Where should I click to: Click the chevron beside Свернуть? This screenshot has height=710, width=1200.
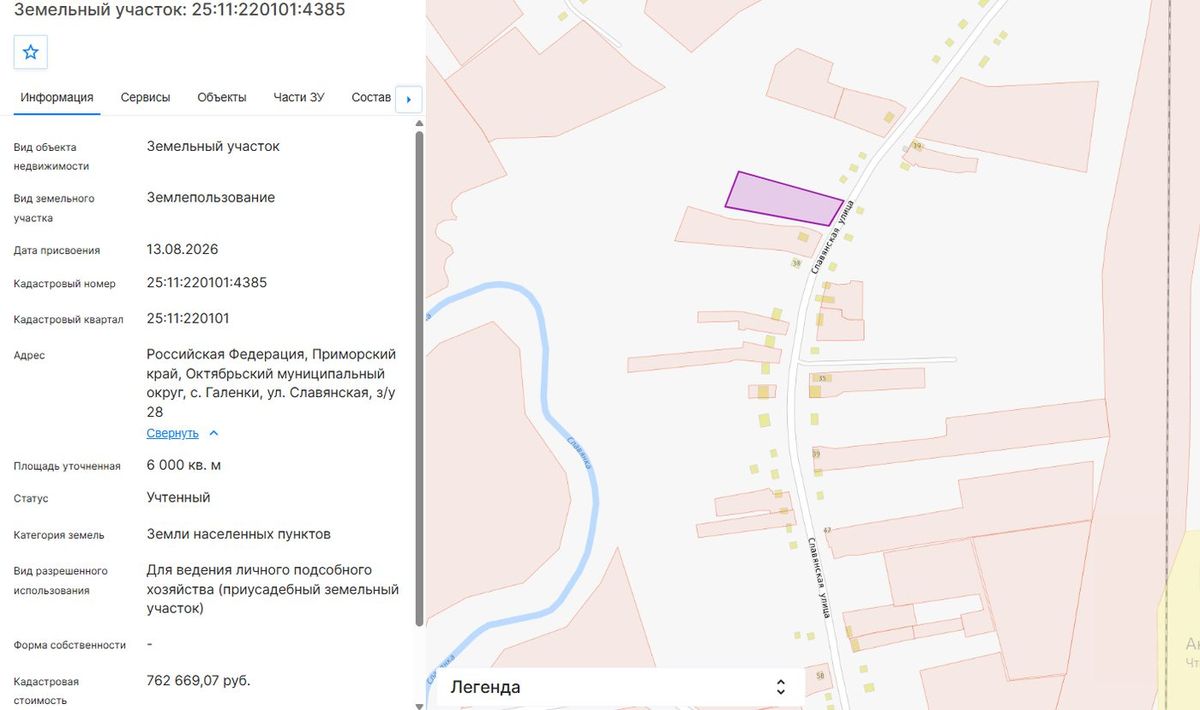pos(214,434)
